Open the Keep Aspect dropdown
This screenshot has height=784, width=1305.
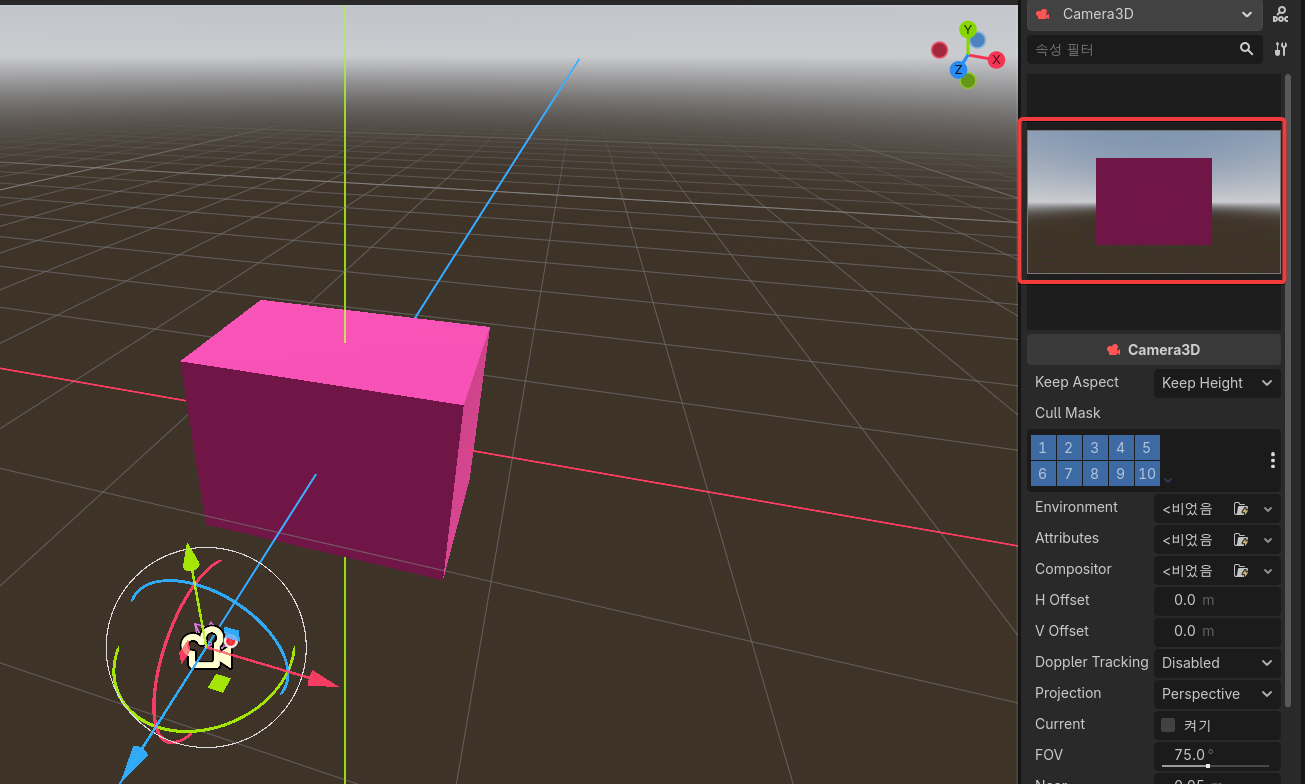(x=1216, y=383)
